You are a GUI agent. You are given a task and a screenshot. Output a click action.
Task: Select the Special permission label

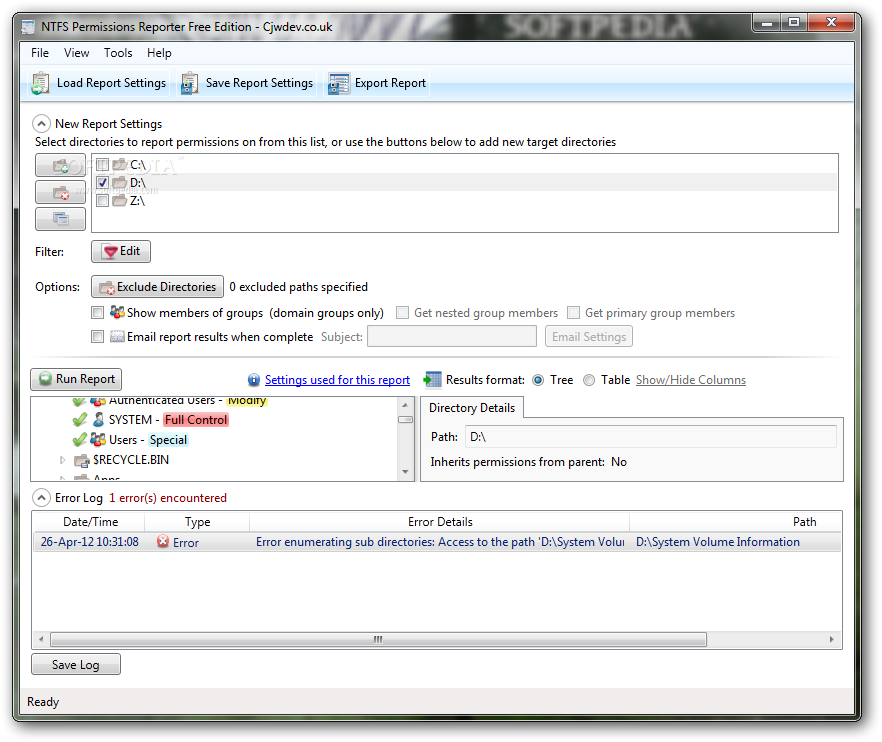pos(168,440)
